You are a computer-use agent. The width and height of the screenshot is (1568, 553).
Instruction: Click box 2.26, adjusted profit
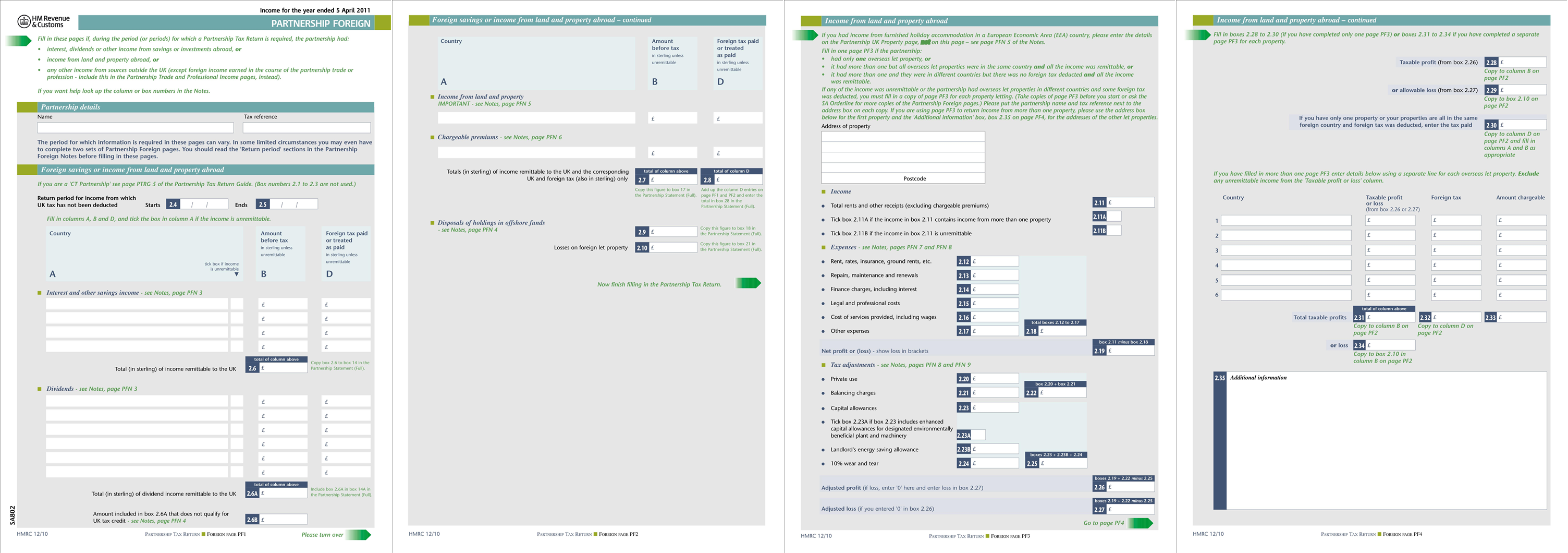[x=1130, y=487]
